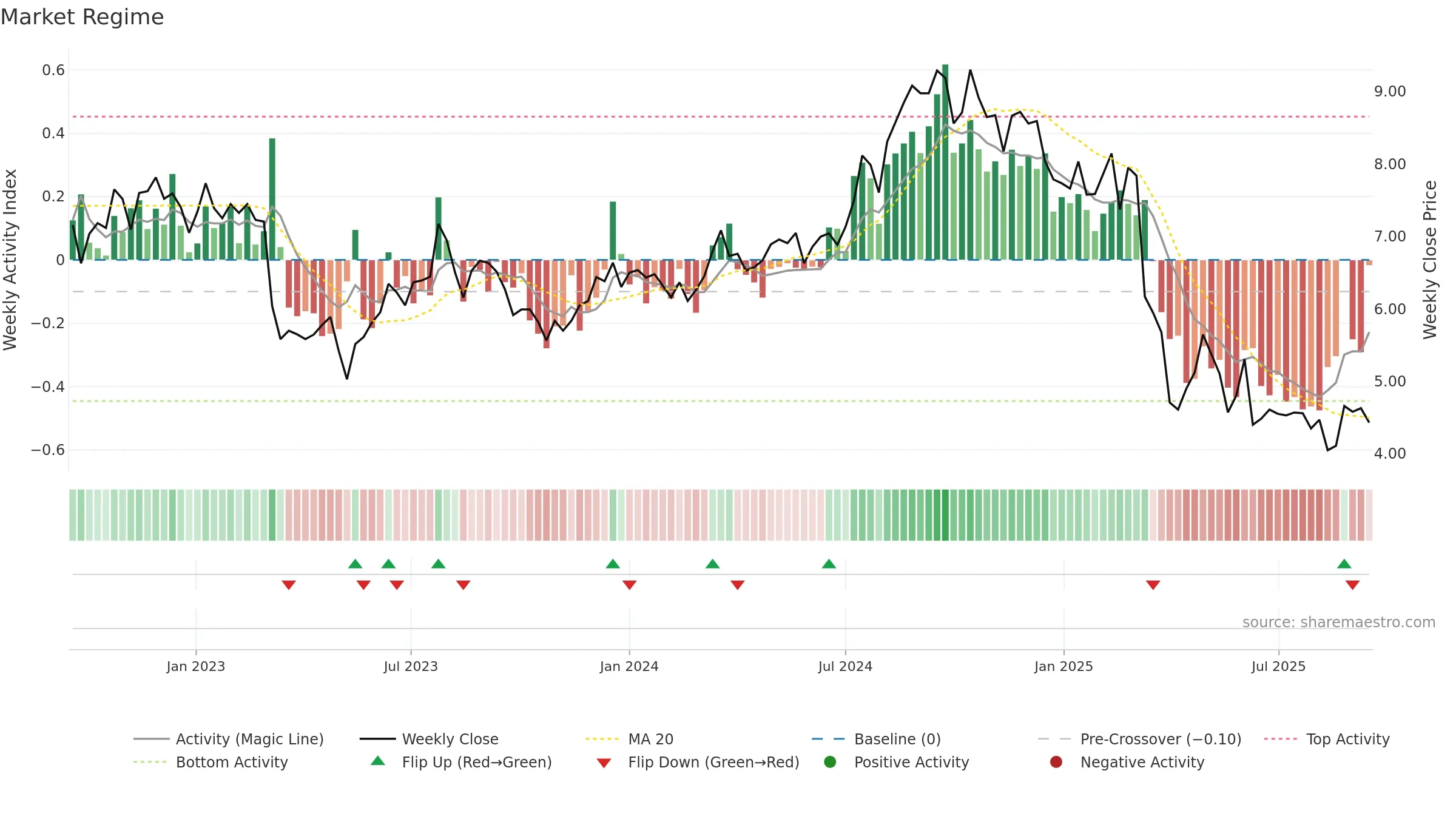Image resolution: width=1456 pixels, height=819 pixels.
Task: Click the Weekly Activity Index axis title
Action: [10, 260]
